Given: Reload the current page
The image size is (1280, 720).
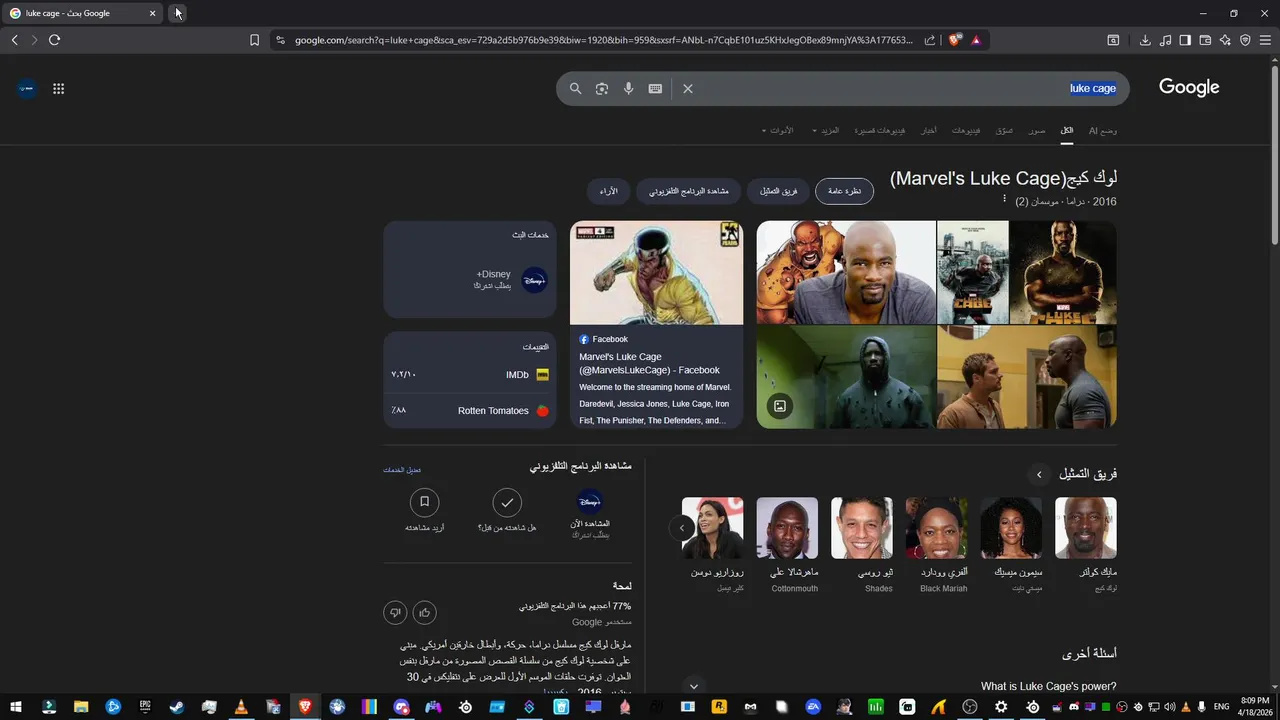Looking at the screenshot, I should 54,40.
